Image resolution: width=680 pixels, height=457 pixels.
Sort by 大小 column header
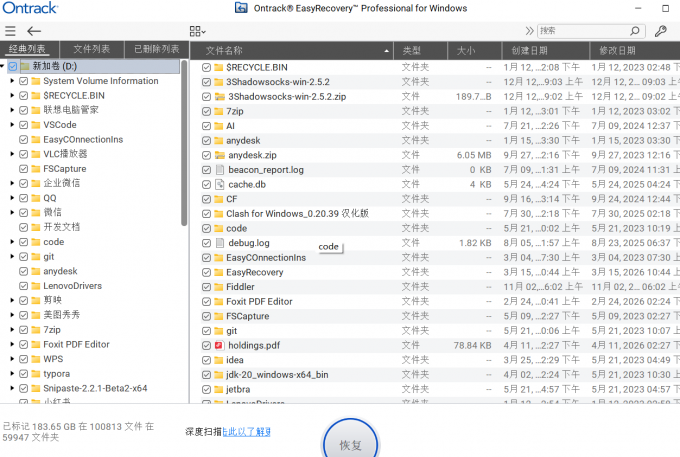pos(474,51)
